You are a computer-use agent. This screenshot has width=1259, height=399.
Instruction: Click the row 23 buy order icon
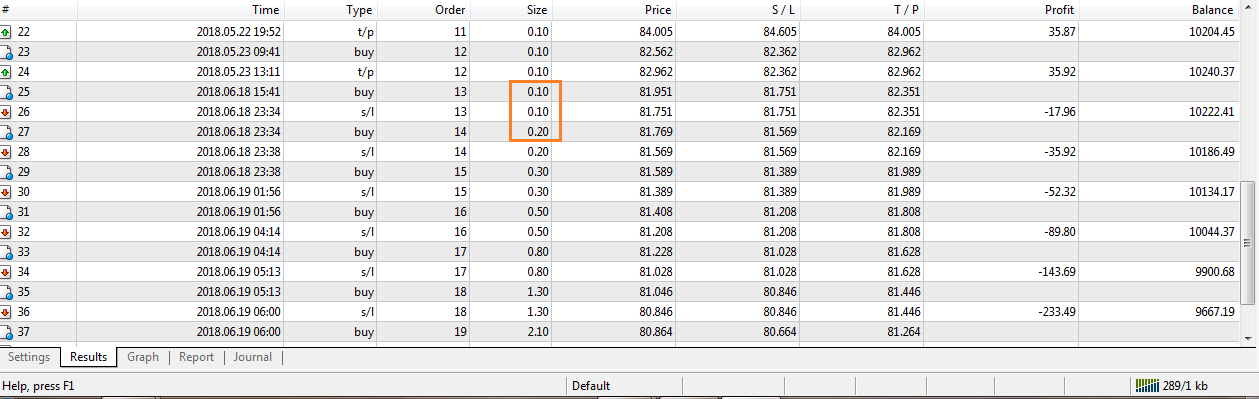[x=6, y=51]
